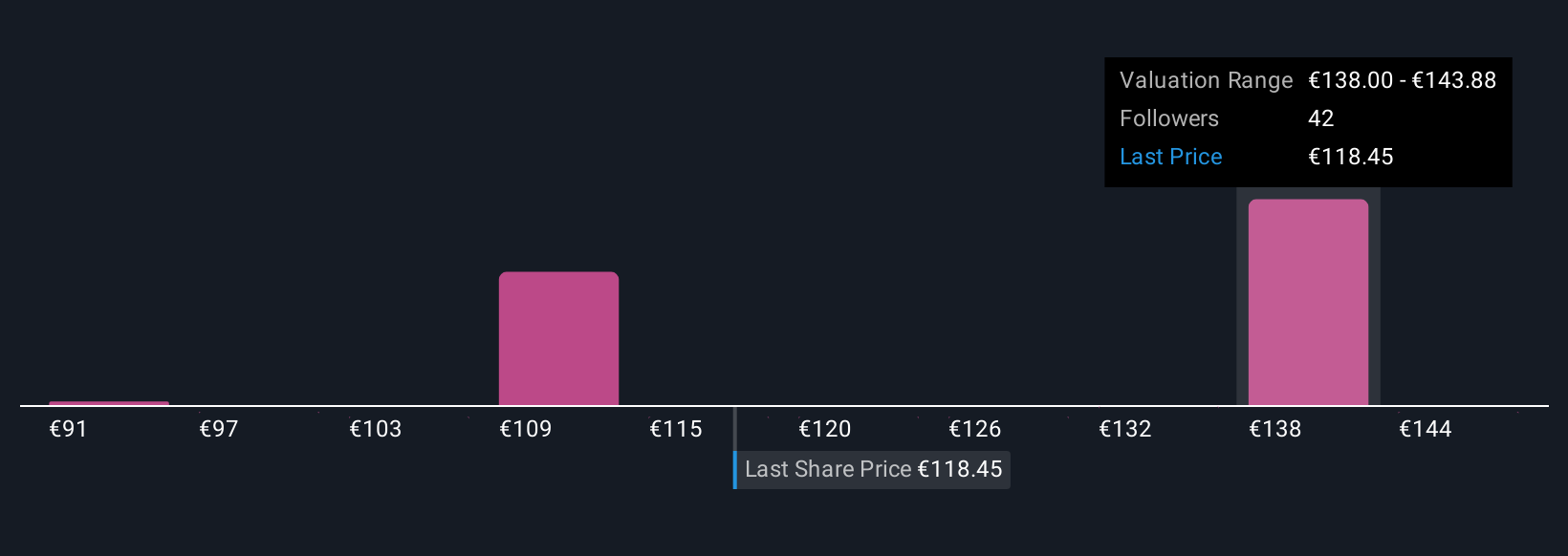This screenshot has width=1568, height=556.
Task: Click the €97 axis label
Action: [x=219, y=429]
